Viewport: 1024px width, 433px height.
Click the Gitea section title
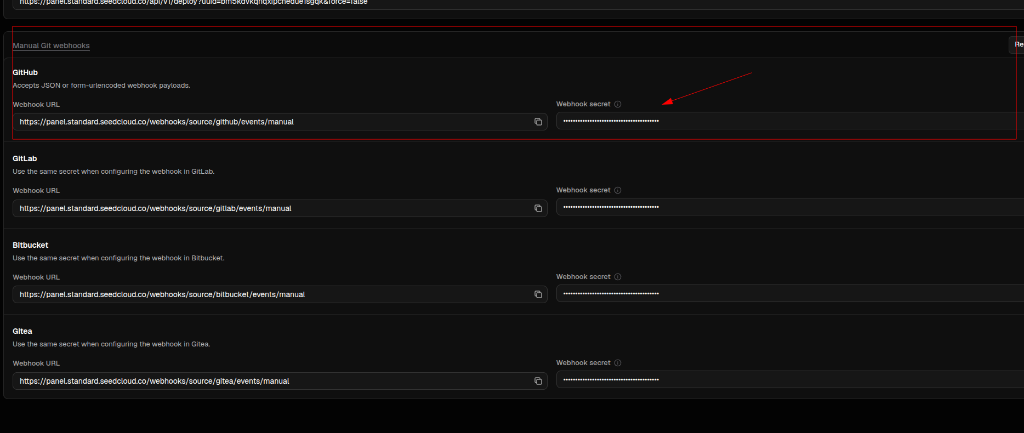(x=22, y=331)
